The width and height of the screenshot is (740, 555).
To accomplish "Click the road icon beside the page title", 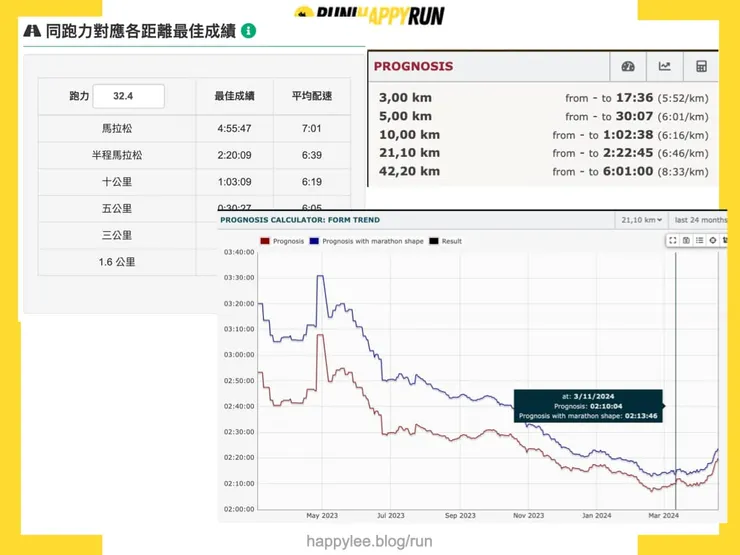I will tap(32, 31).
